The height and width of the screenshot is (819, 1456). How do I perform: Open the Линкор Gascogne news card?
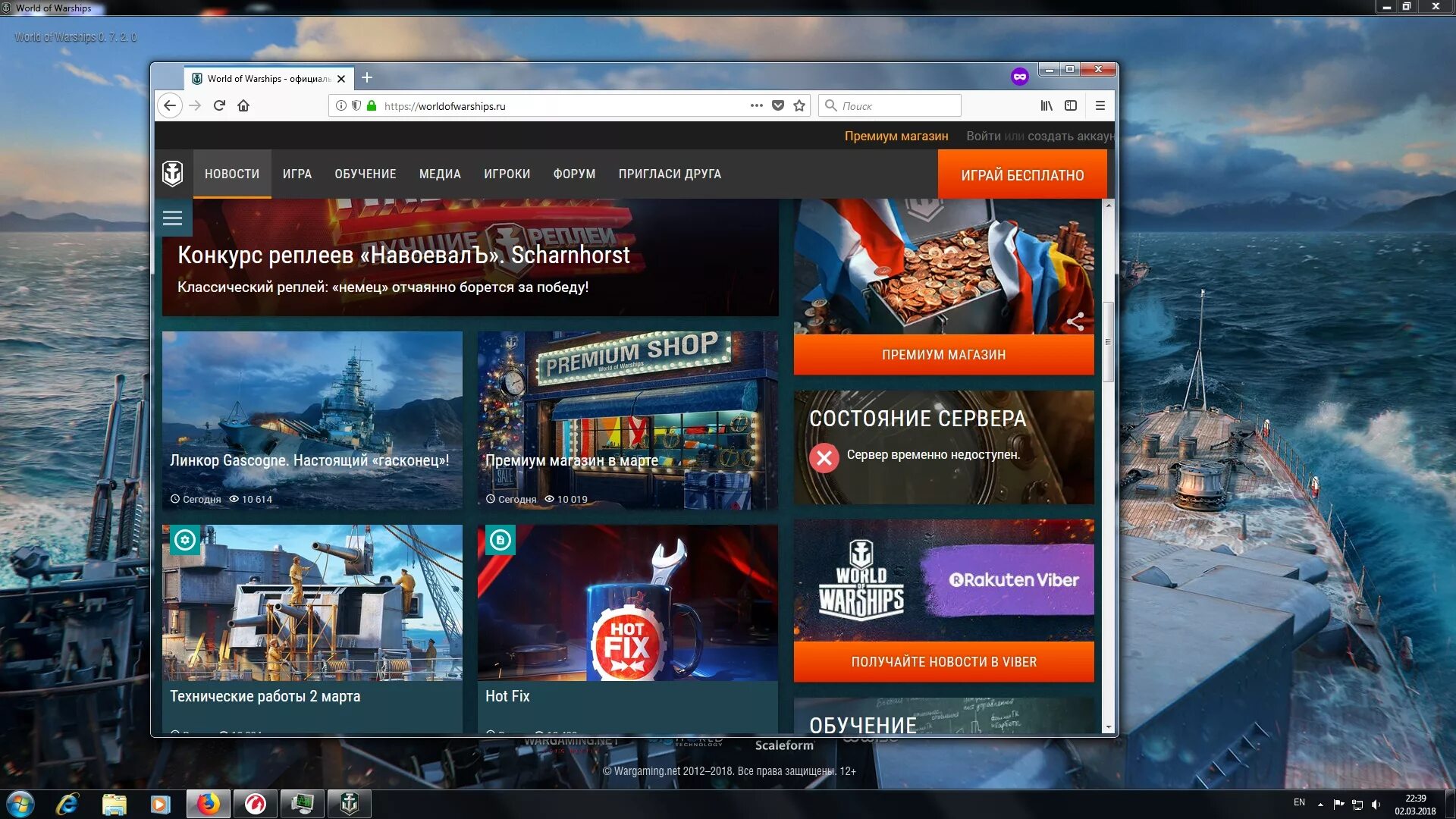tap(312, 420)
